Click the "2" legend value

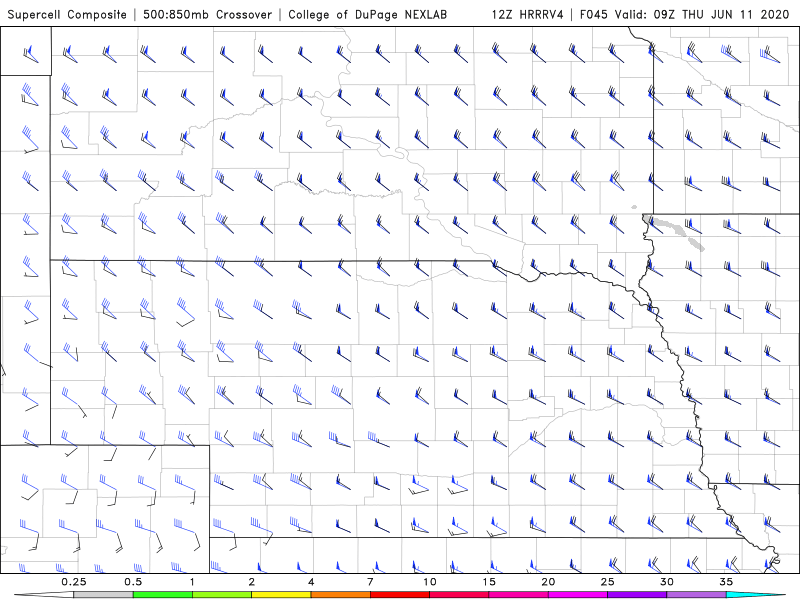pyautogui.click(x=252, y=582)
